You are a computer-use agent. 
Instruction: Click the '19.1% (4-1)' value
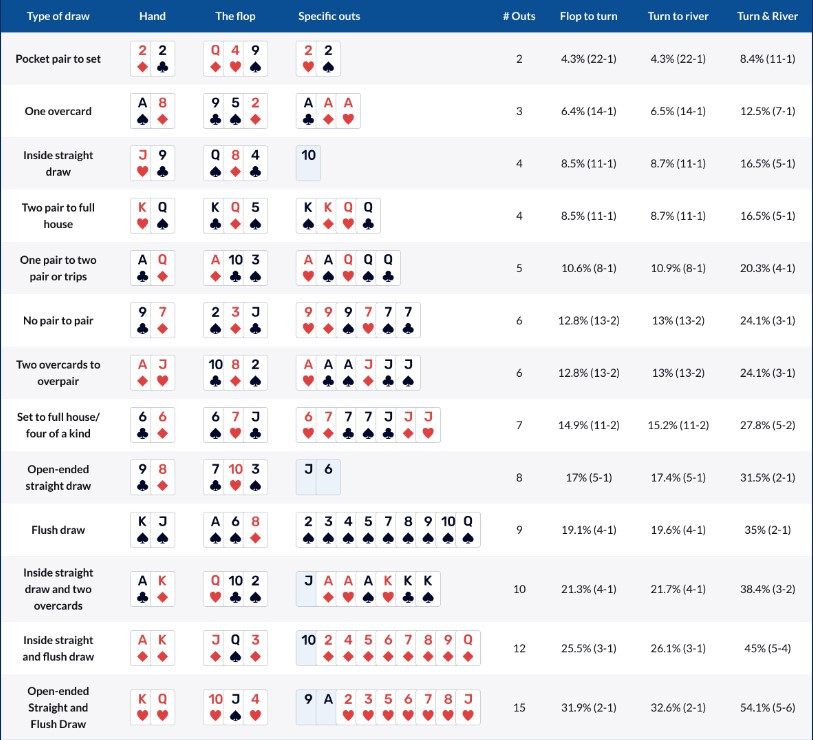point(588,530)
